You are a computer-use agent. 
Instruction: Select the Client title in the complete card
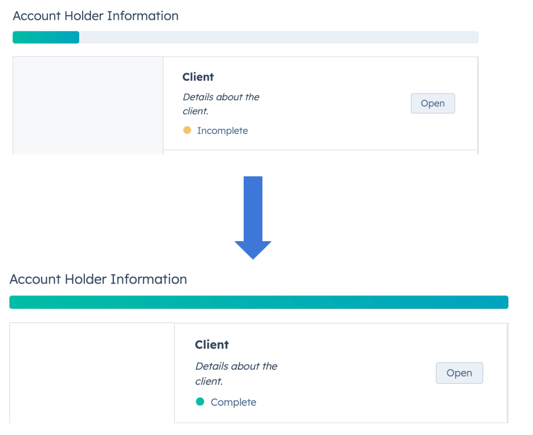coord(212,345)
